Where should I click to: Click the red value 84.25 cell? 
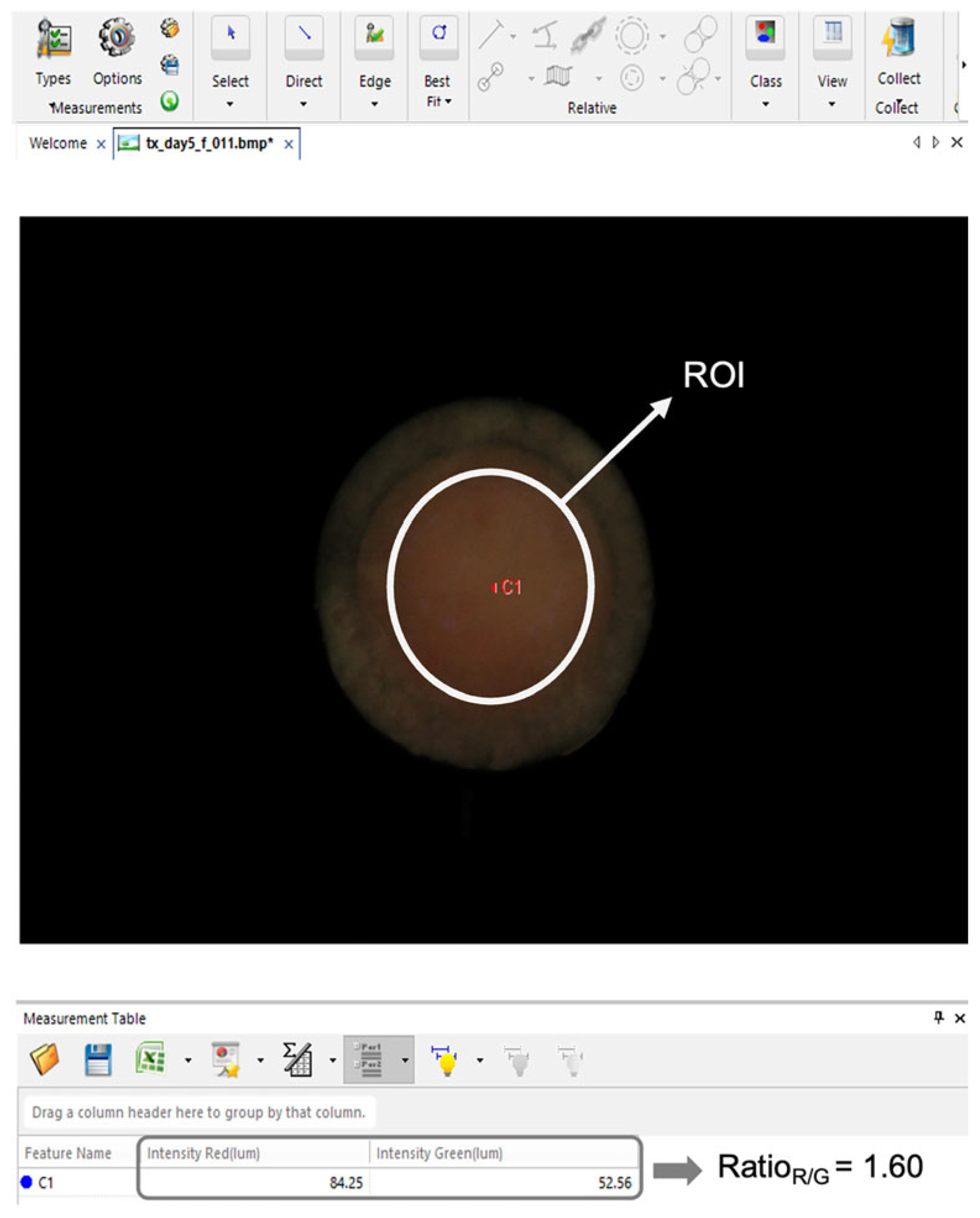click(x=255, y=1183)
